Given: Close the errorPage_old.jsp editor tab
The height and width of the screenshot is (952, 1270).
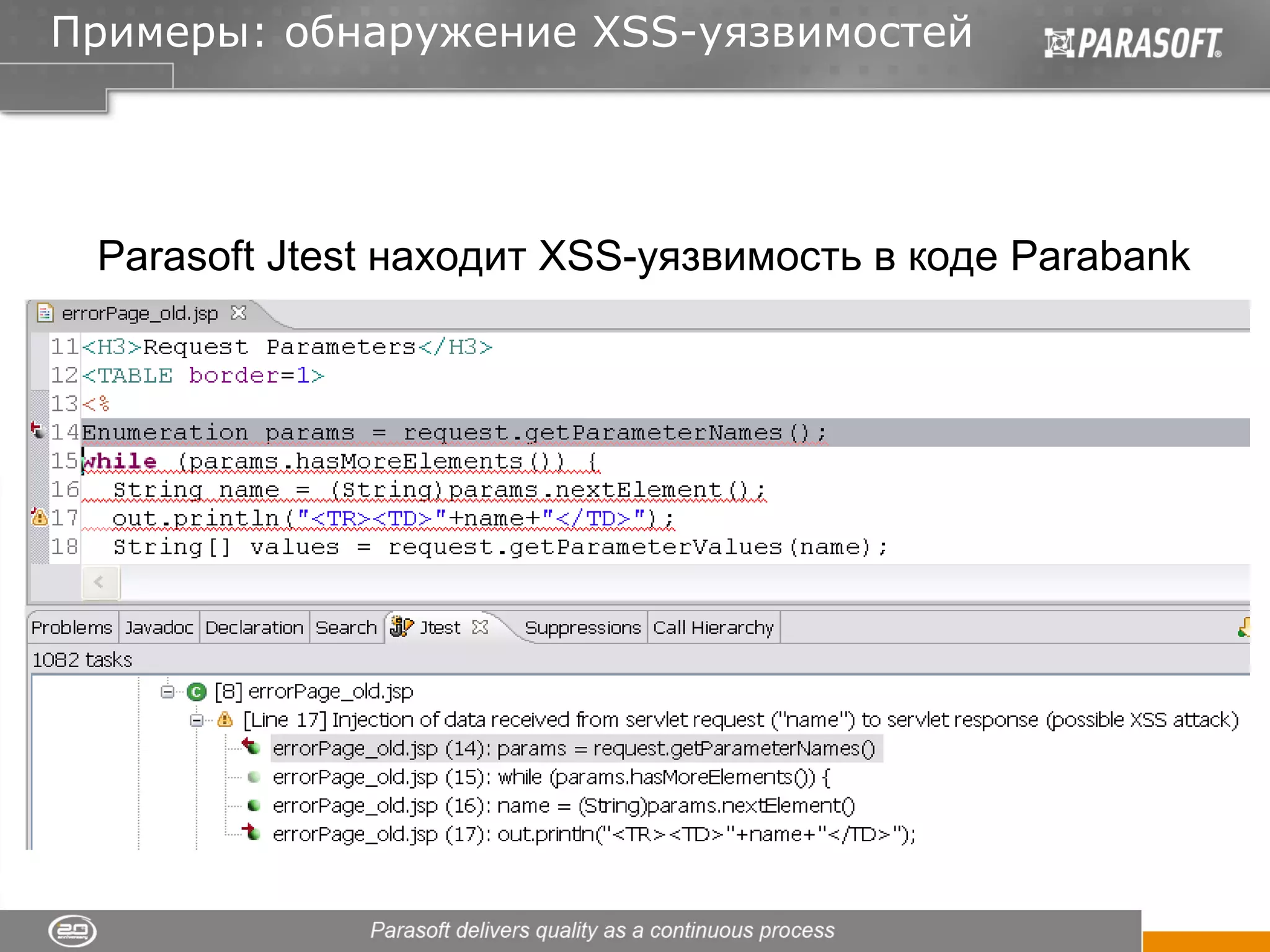Looking at the screenshot, I should [x=238, y=313].
